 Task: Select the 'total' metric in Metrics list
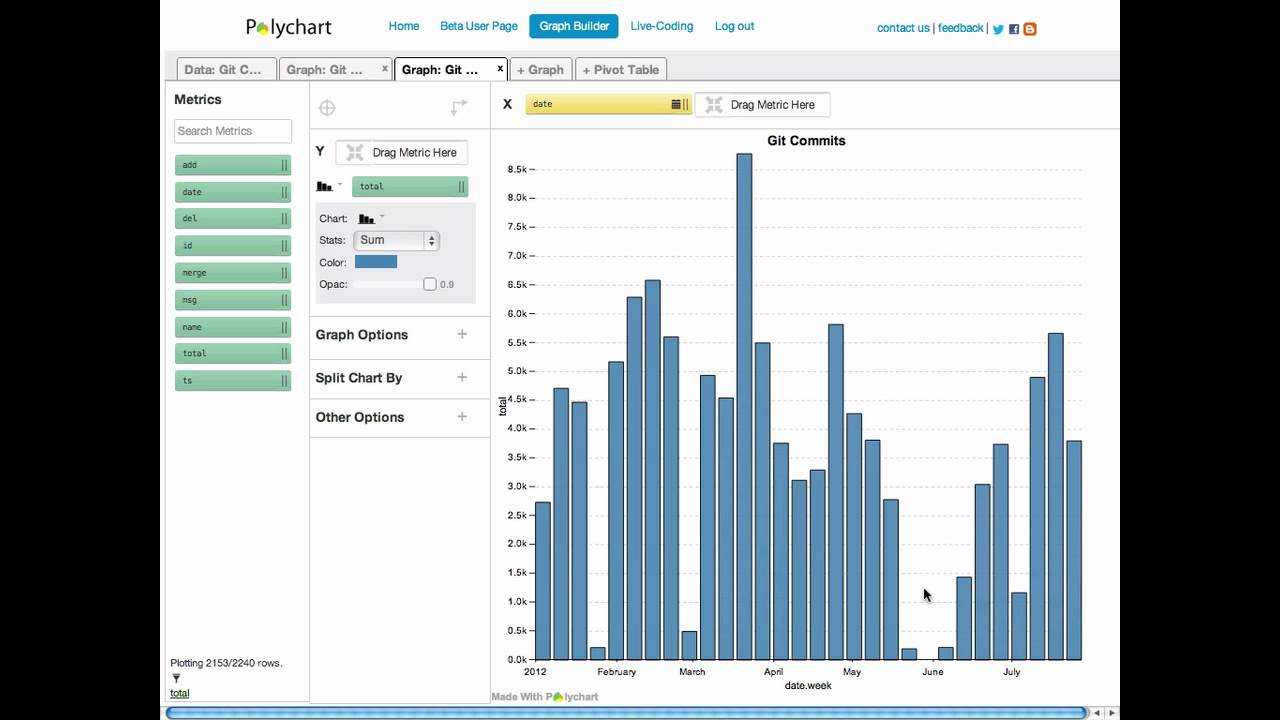point(233,353)
